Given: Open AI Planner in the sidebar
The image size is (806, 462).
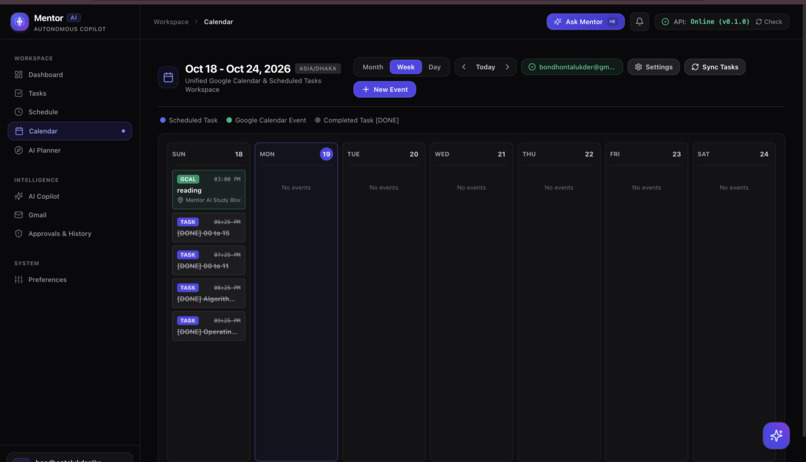Looking at the screenshot, I should (69, 150).
